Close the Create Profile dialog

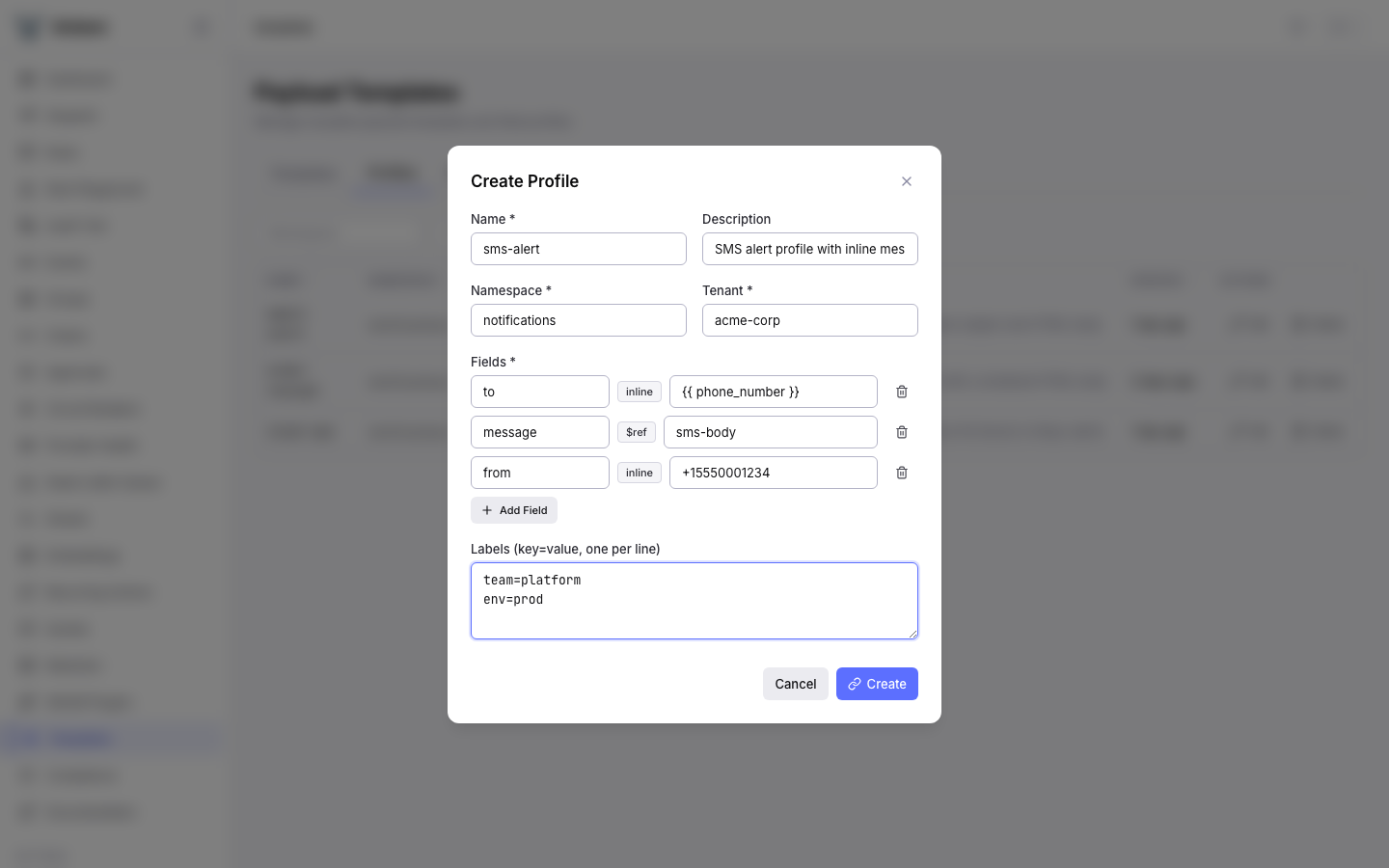click(x=907, y=181)
